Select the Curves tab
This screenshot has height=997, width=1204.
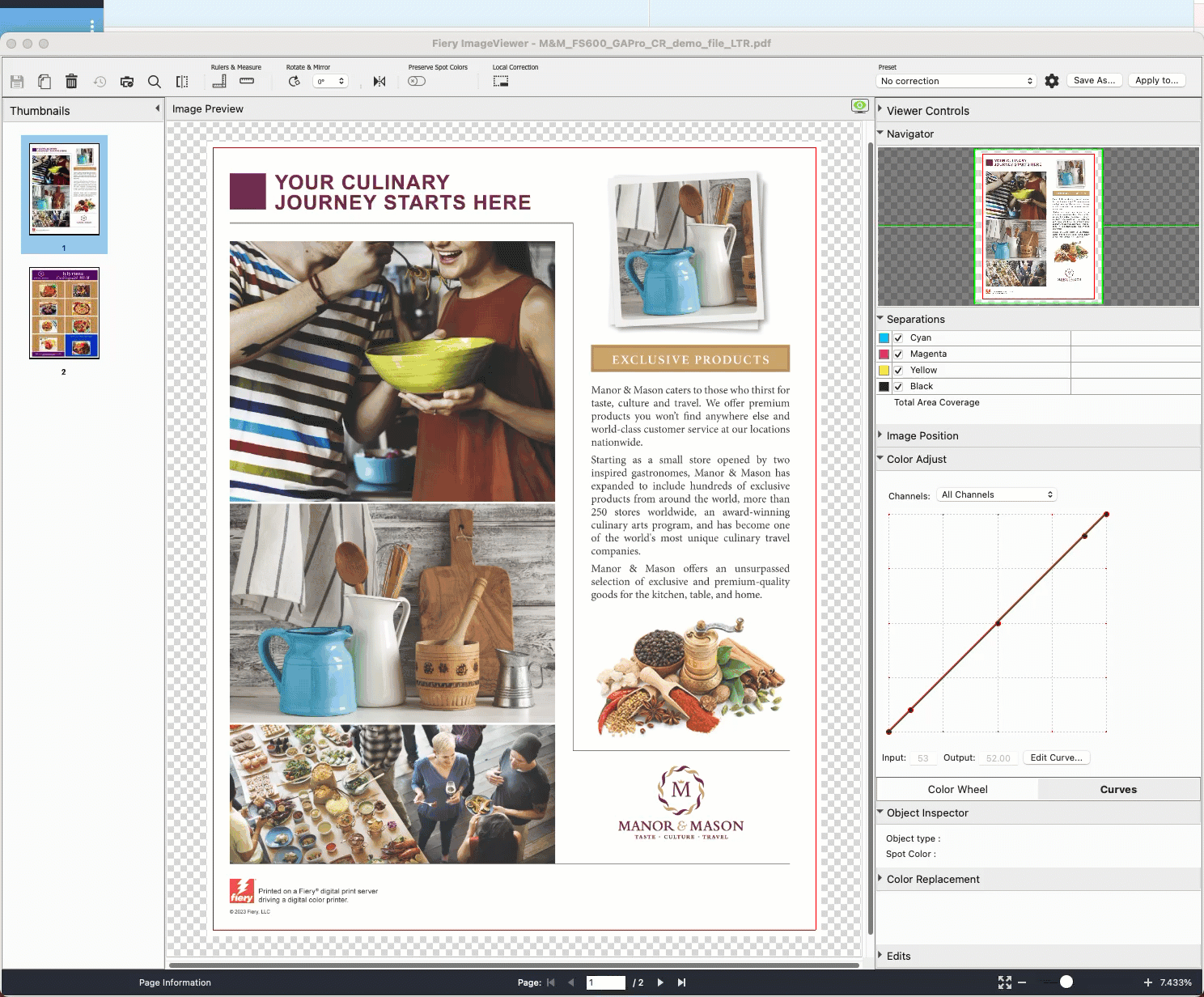[1118, 789]
